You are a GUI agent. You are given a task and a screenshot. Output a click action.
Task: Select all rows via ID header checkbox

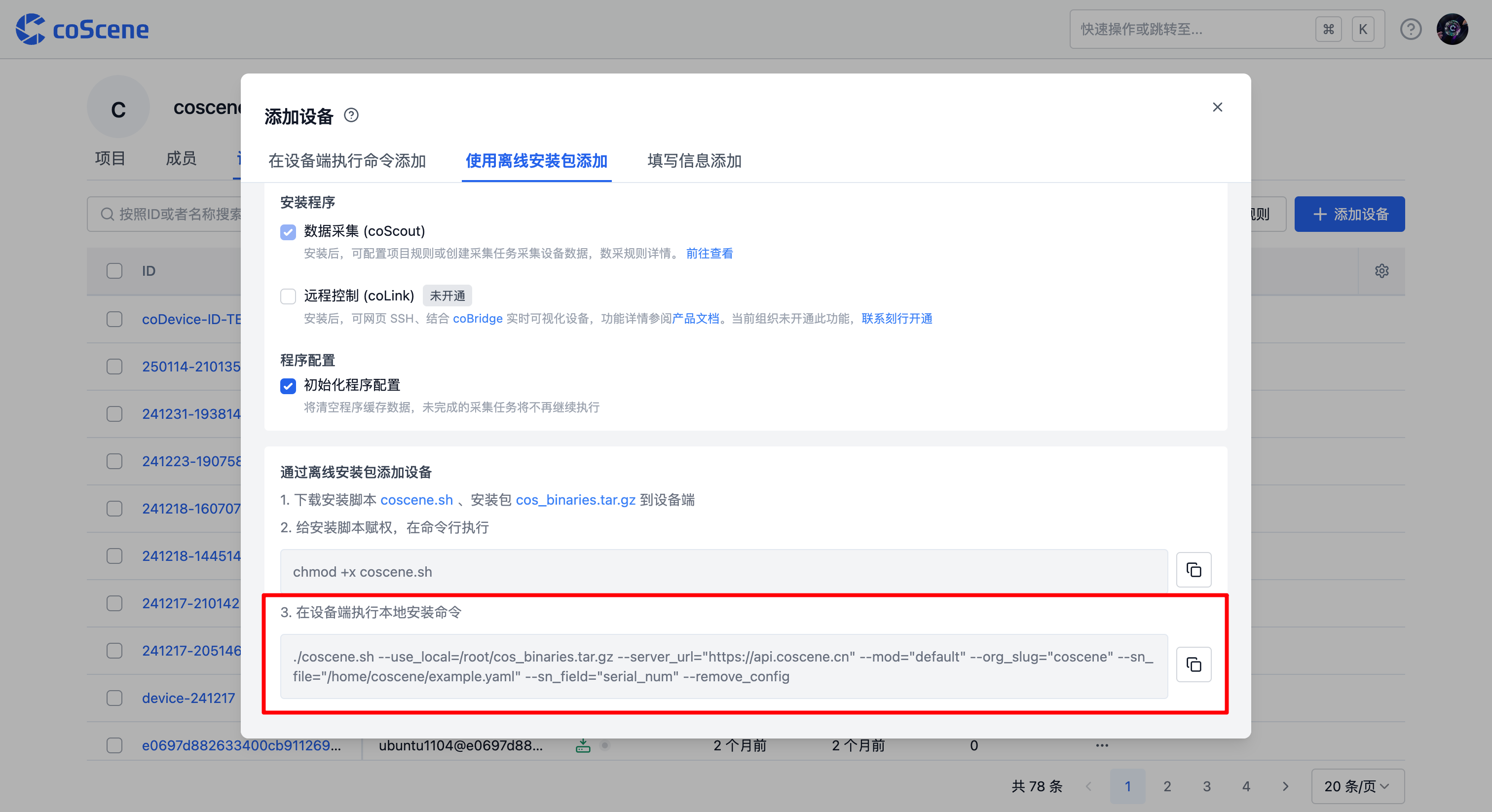114,271
